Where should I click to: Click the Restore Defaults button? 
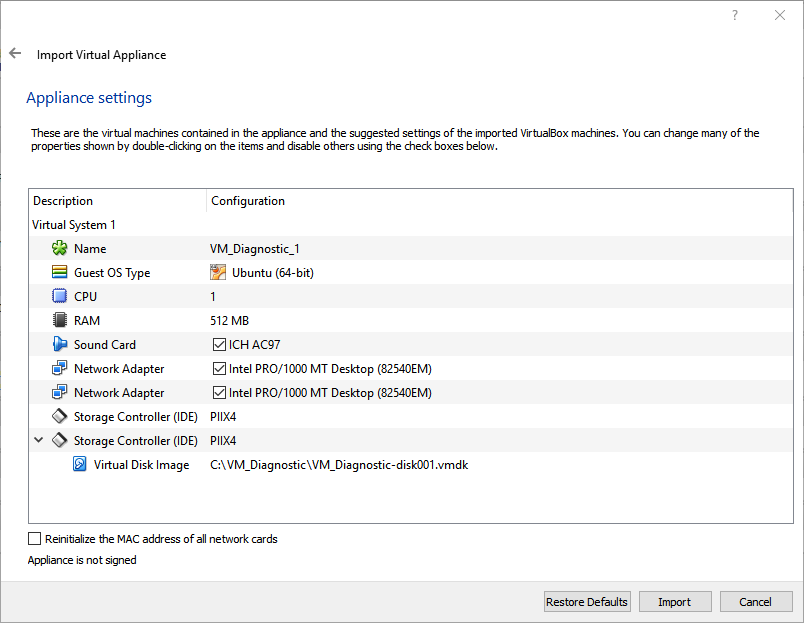pos(587,601)
